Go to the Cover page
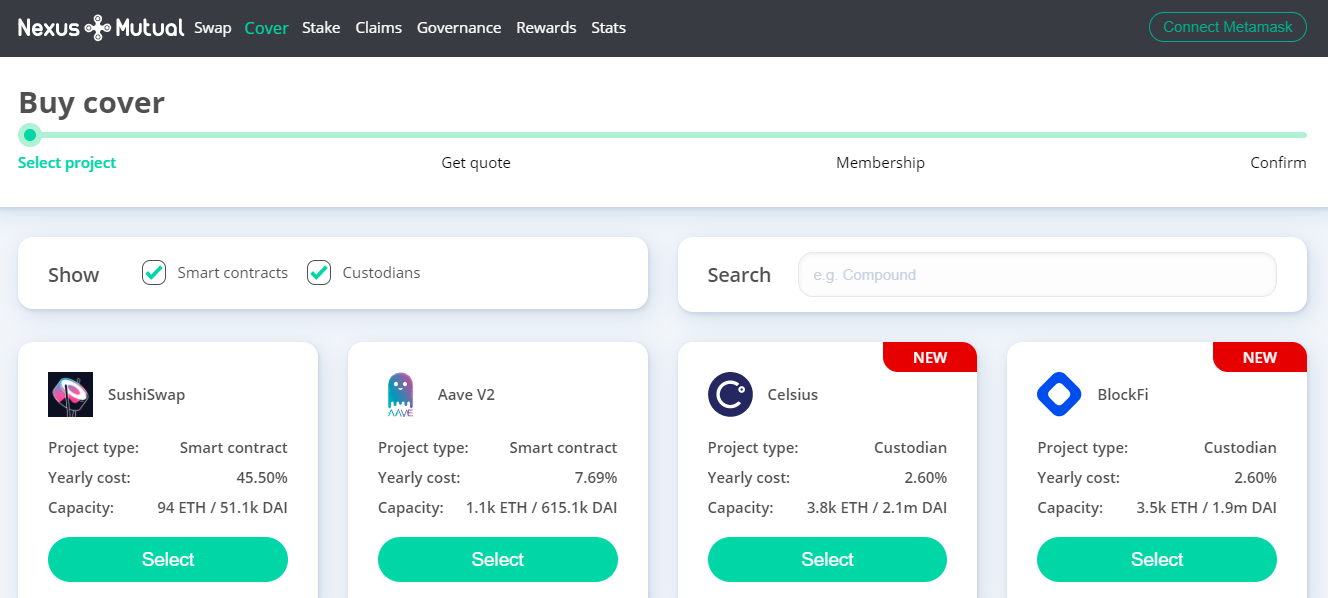This screenshot has width=1328, height=598. point(267,28)
